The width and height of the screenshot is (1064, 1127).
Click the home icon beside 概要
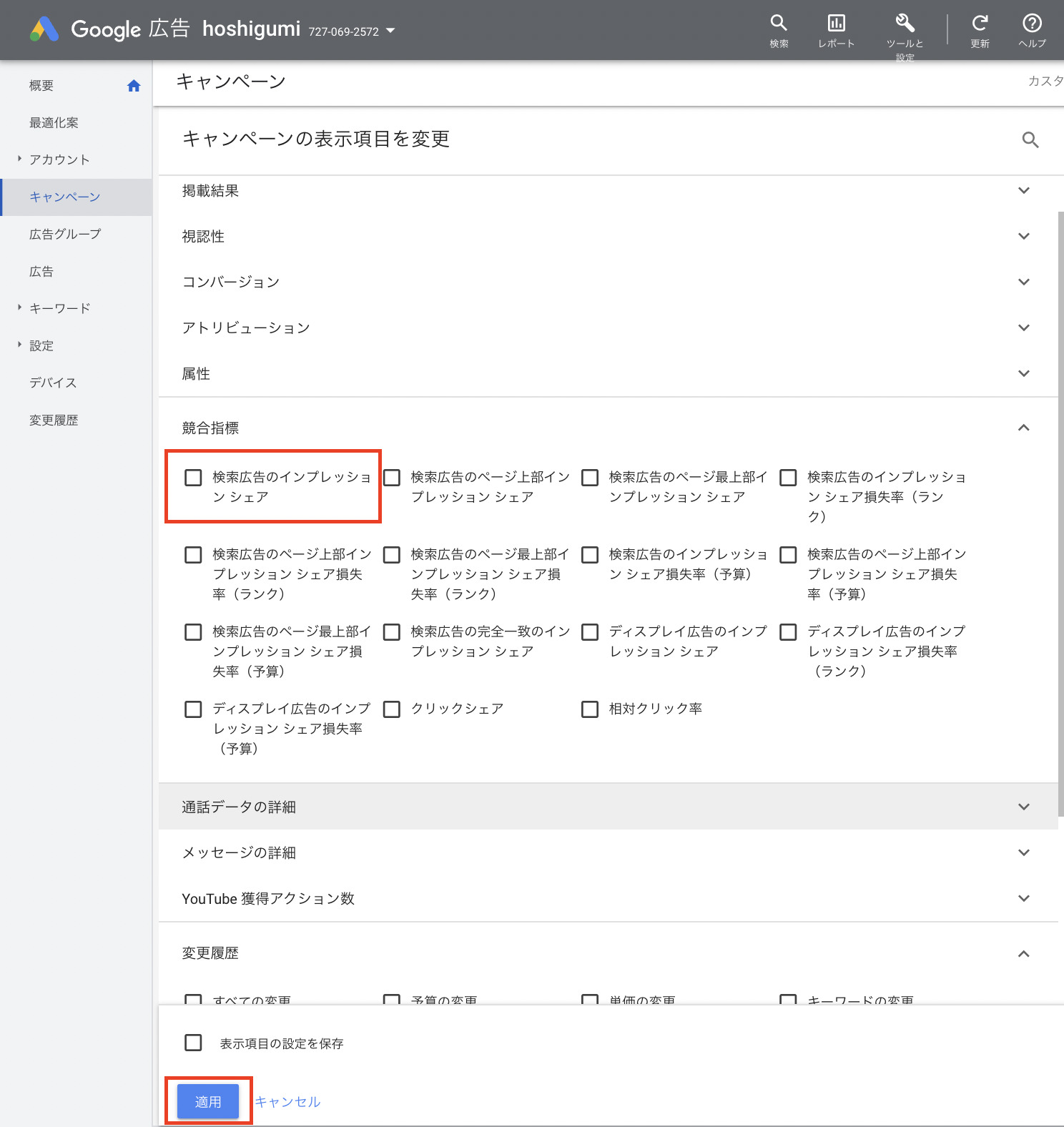click(x=134, y=86)
